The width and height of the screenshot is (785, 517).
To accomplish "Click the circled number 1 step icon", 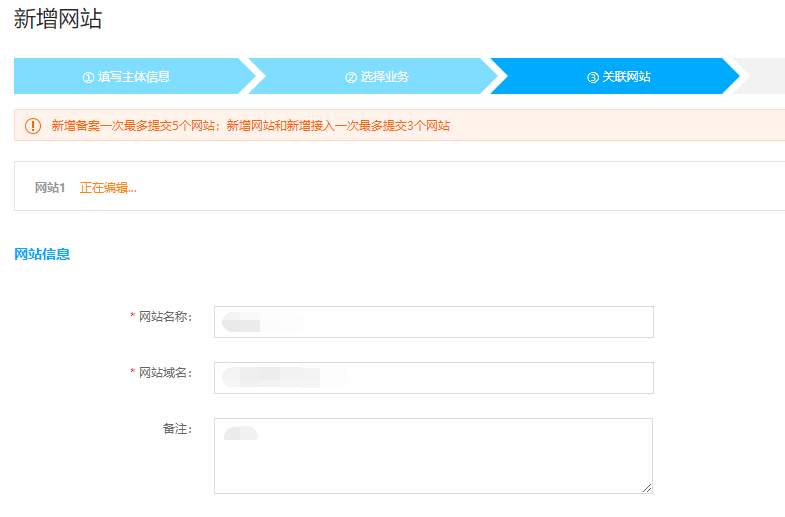I will pos(88,77).
